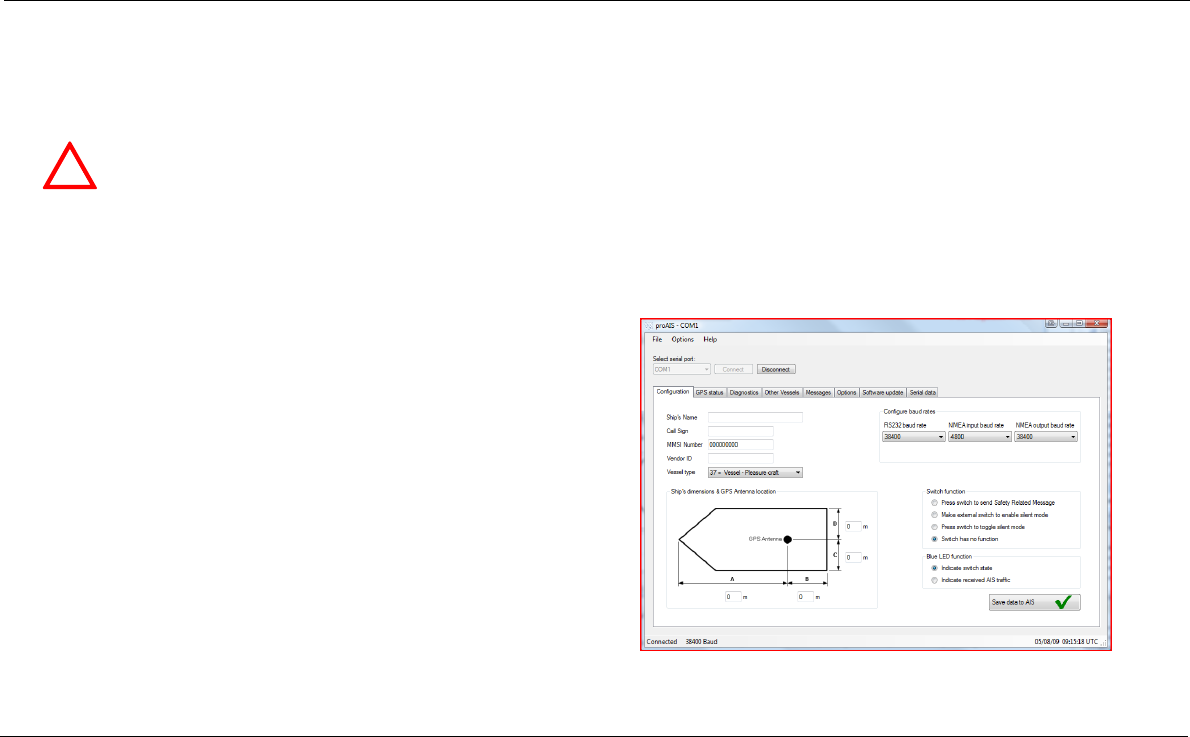
Task: Click the Disconnect button
Action: 776,370
